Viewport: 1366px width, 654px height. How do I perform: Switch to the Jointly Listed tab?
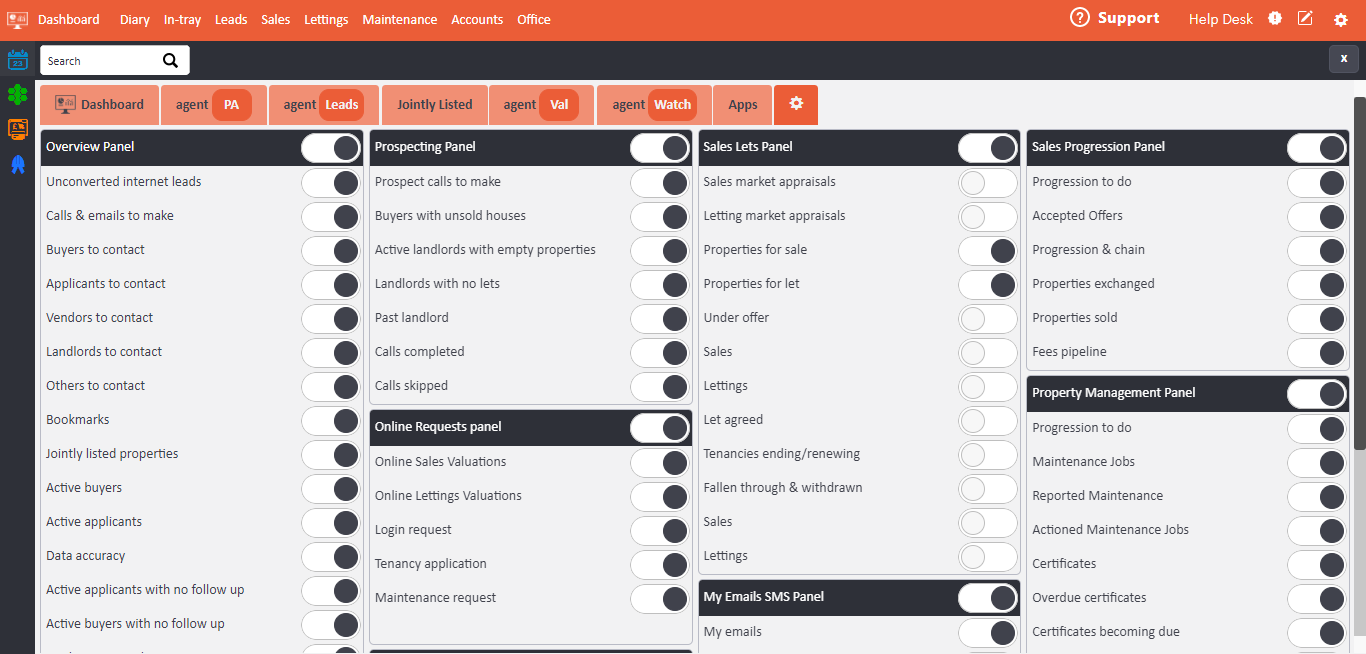434,104
